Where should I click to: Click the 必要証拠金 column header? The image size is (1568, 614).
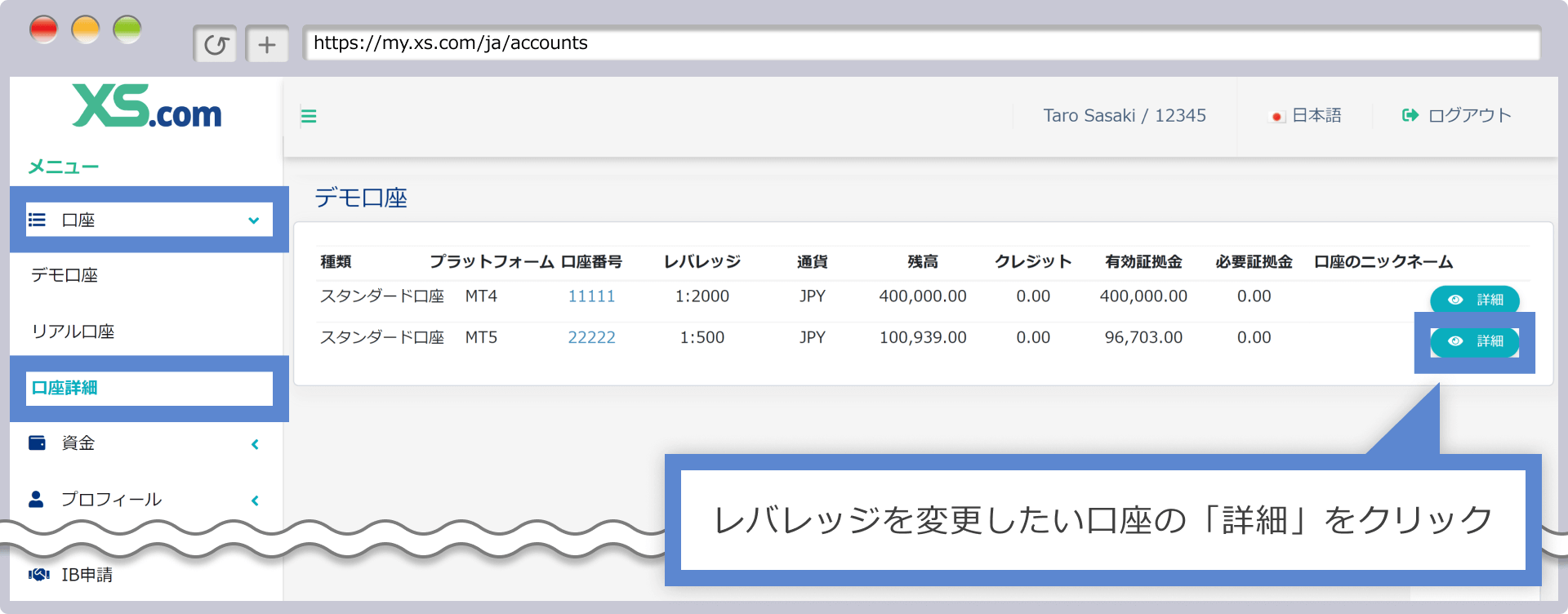tap(1254, 261)
